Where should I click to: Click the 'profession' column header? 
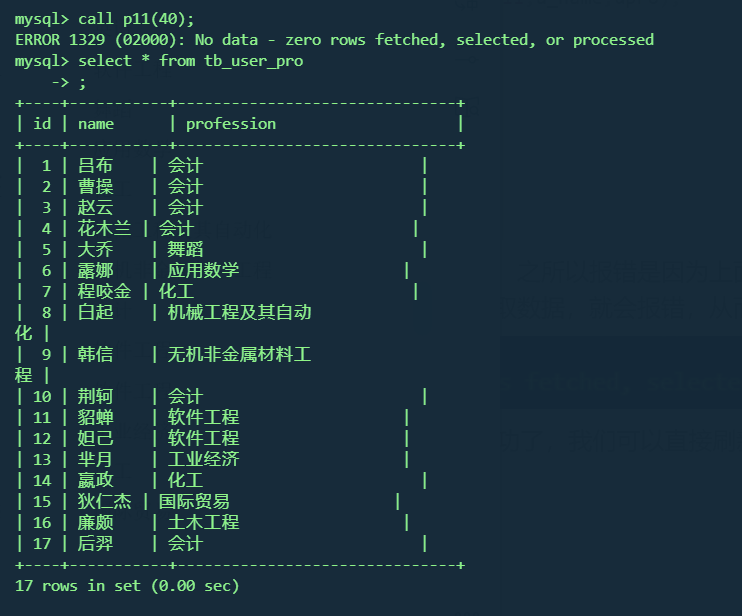pos(231,124)
